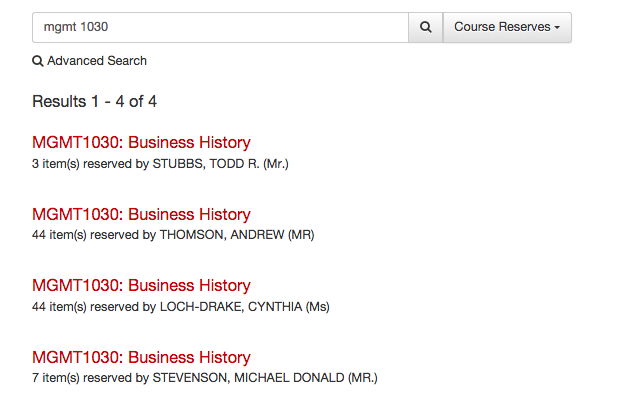Viewport: 617px width, 407px height.
Task: Open Business History reserved by THOMSON
Action: tap(141, 215)
